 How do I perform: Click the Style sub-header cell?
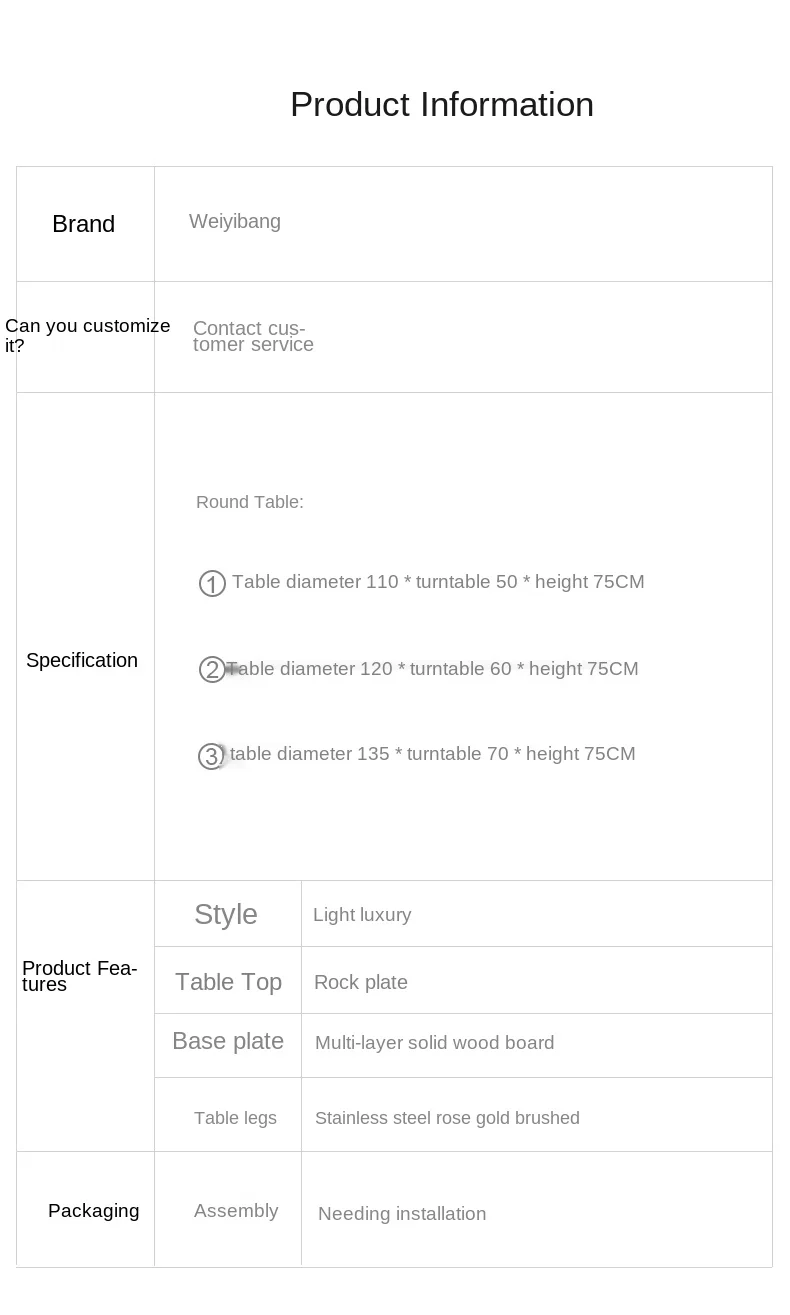226,914
